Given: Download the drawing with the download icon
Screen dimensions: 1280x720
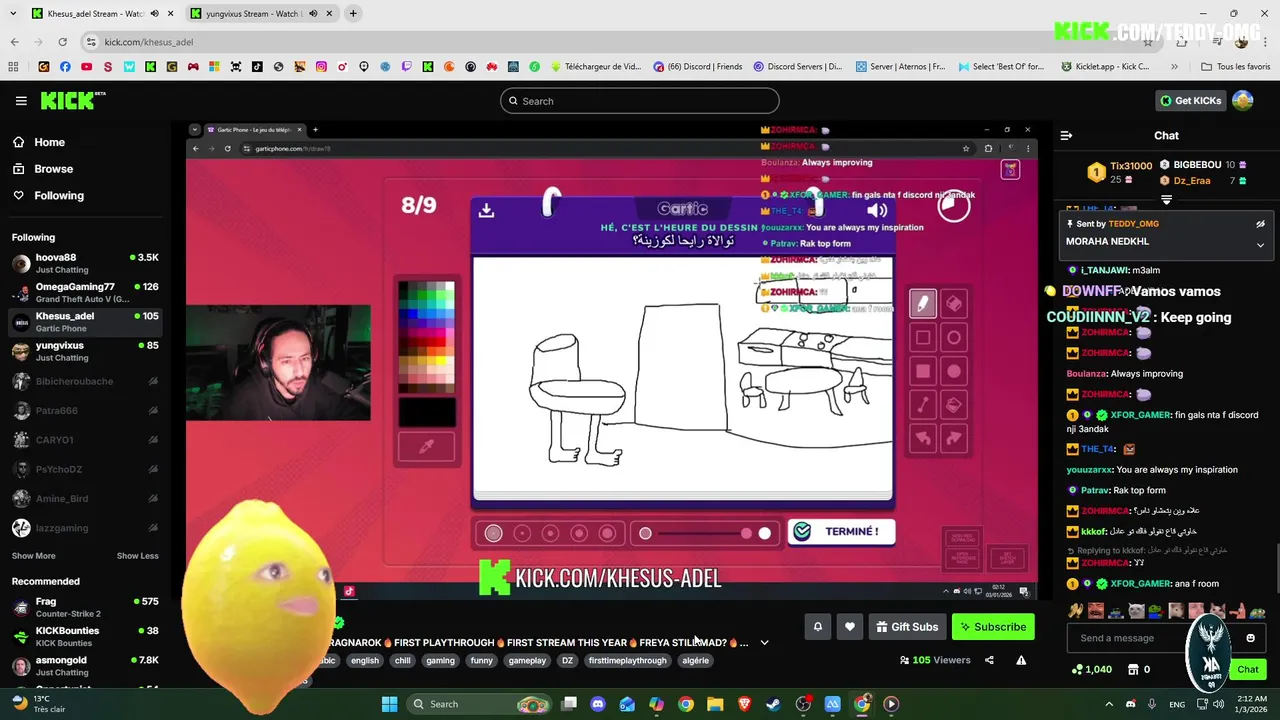Looking at the screenshot, I should (x=486, y=210).
